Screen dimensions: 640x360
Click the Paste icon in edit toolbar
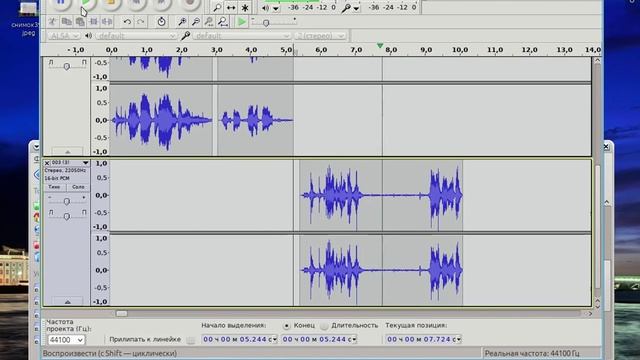click(80, 21)
